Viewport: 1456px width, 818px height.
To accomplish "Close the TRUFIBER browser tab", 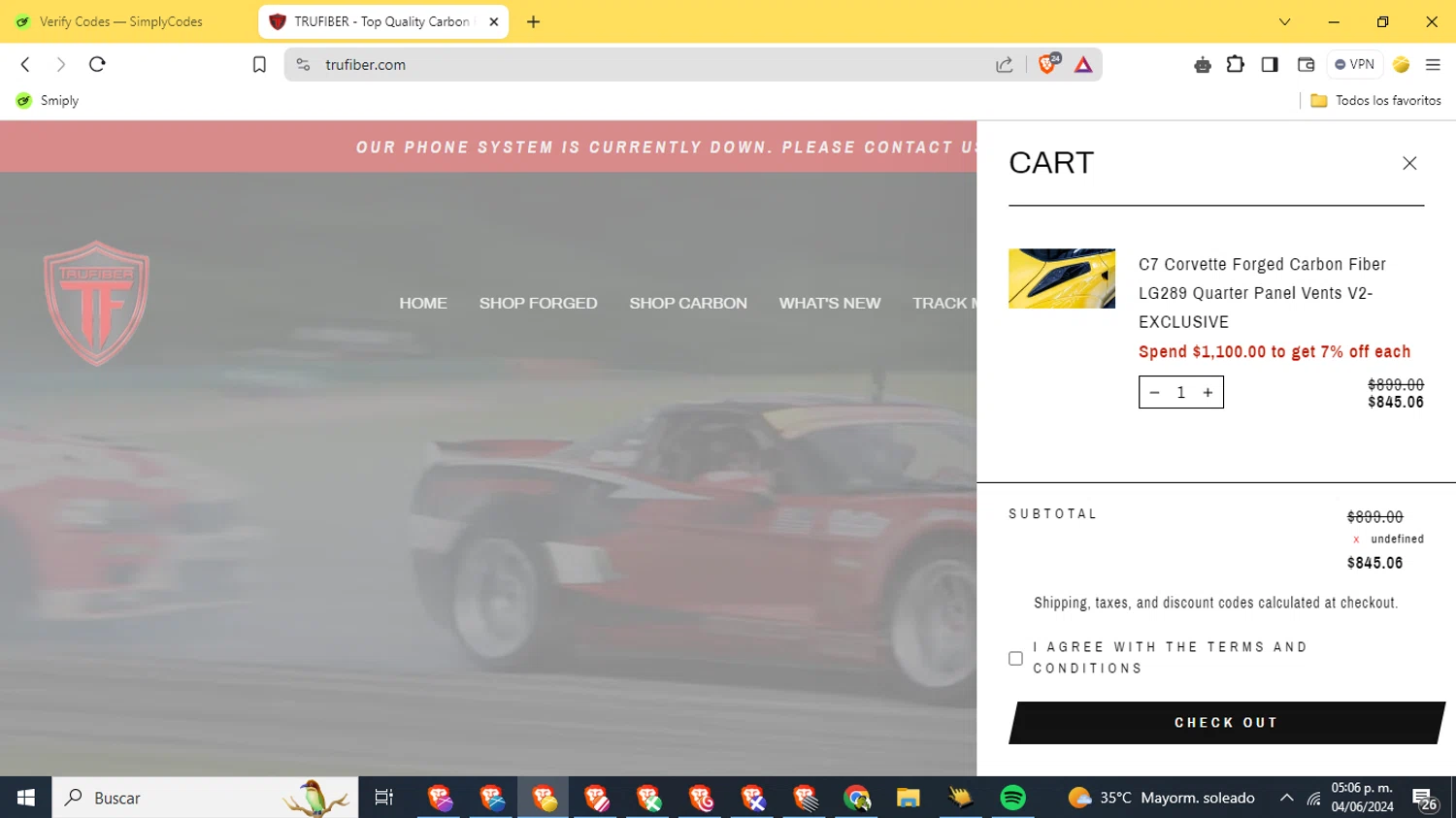I will click(x=493, y=21).
